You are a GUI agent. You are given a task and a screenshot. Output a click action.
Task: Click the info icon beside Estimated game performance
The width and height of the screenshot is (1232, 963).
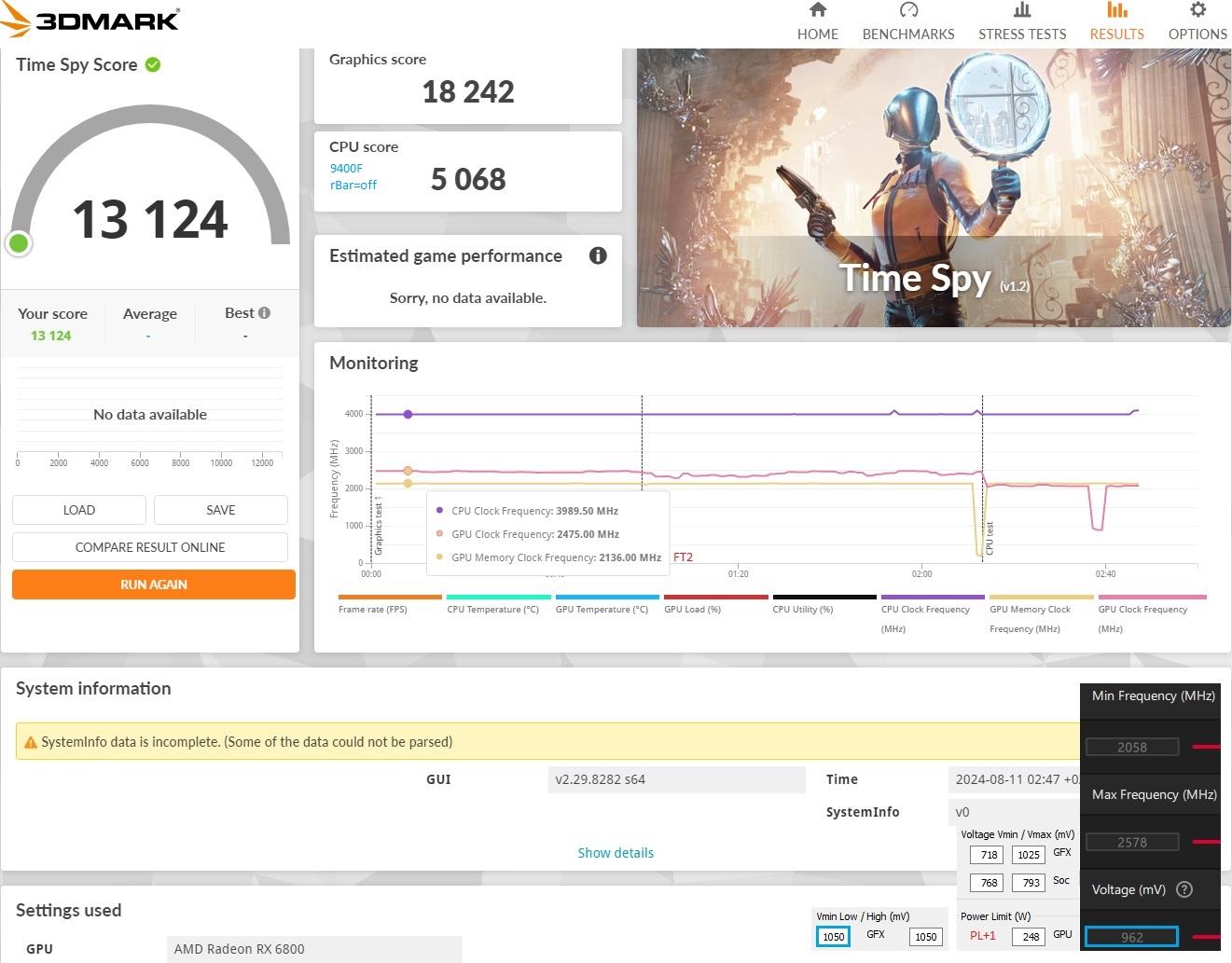point(598,255)
